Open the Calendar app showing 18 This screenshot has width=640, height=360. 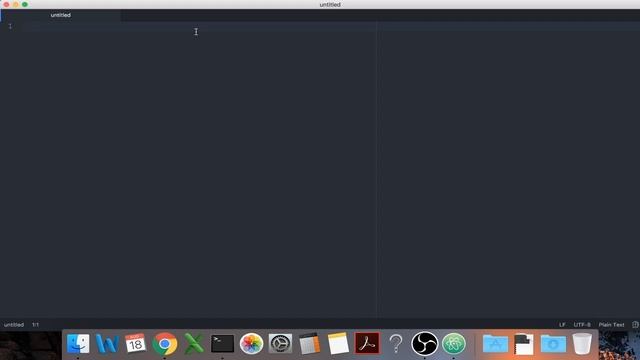[x=136, y=344]
